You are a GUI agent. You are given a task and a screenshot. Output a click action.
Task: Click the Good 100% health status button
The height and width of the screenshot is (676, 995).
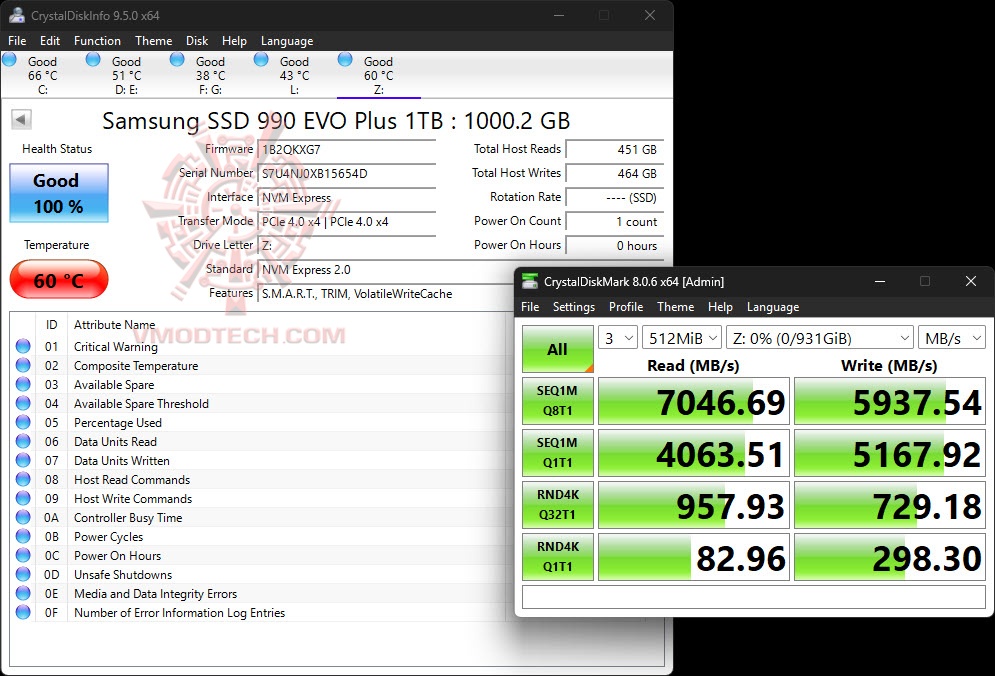pos(58,193)
